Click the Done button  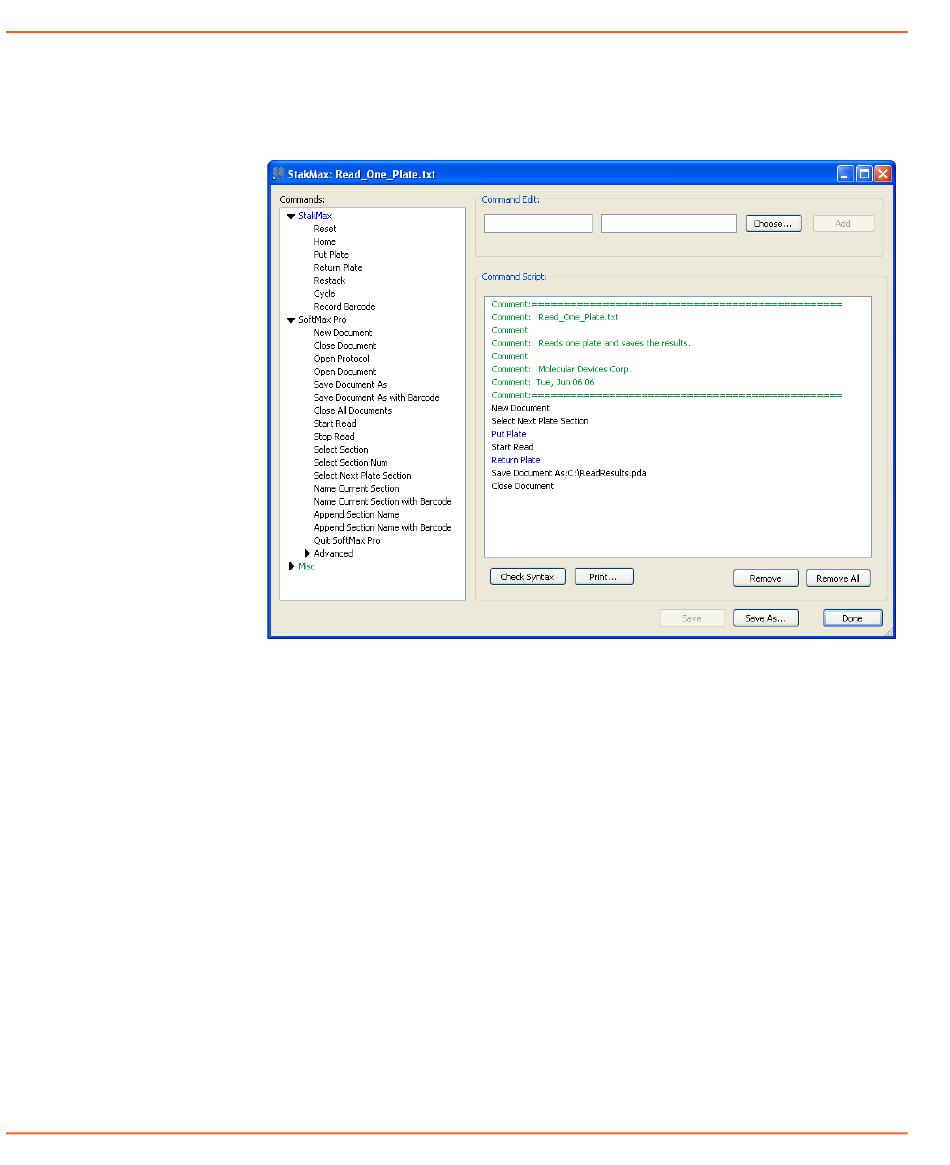[852, 618]
